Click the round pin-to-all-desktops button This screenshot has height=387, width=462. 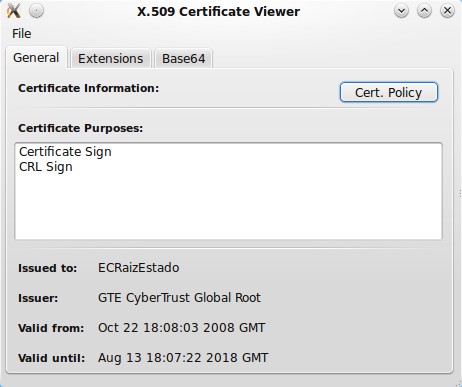coord(36,11)
